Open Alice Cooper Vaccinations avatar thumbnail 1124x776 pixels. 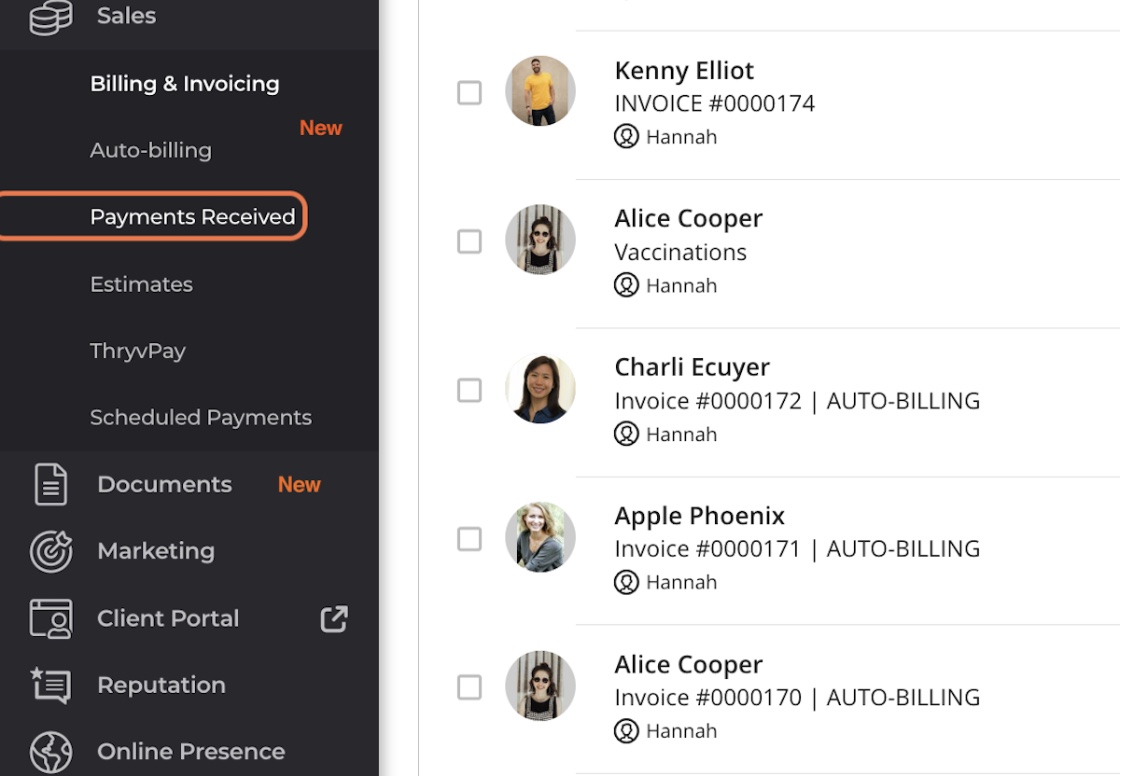tap(540, 240)
